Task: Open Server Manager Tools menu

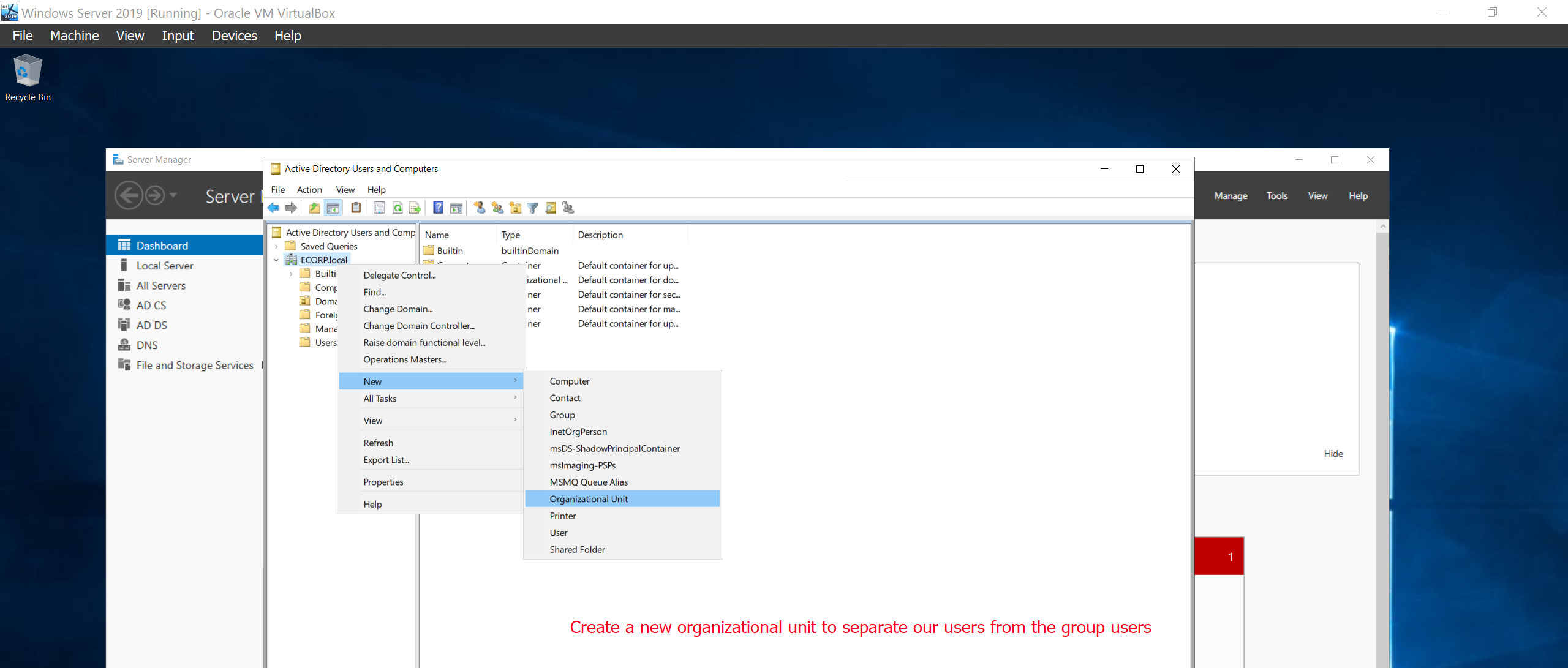Action: pos(1277,196)
